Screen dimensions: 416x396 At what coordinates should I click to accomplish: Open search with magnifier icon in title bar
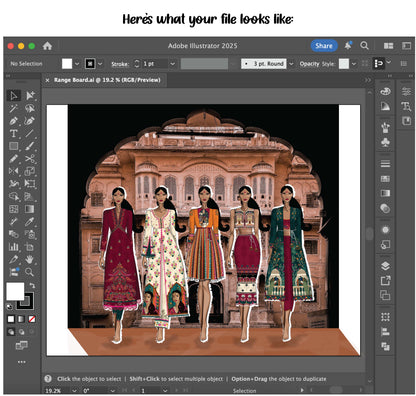364,46
